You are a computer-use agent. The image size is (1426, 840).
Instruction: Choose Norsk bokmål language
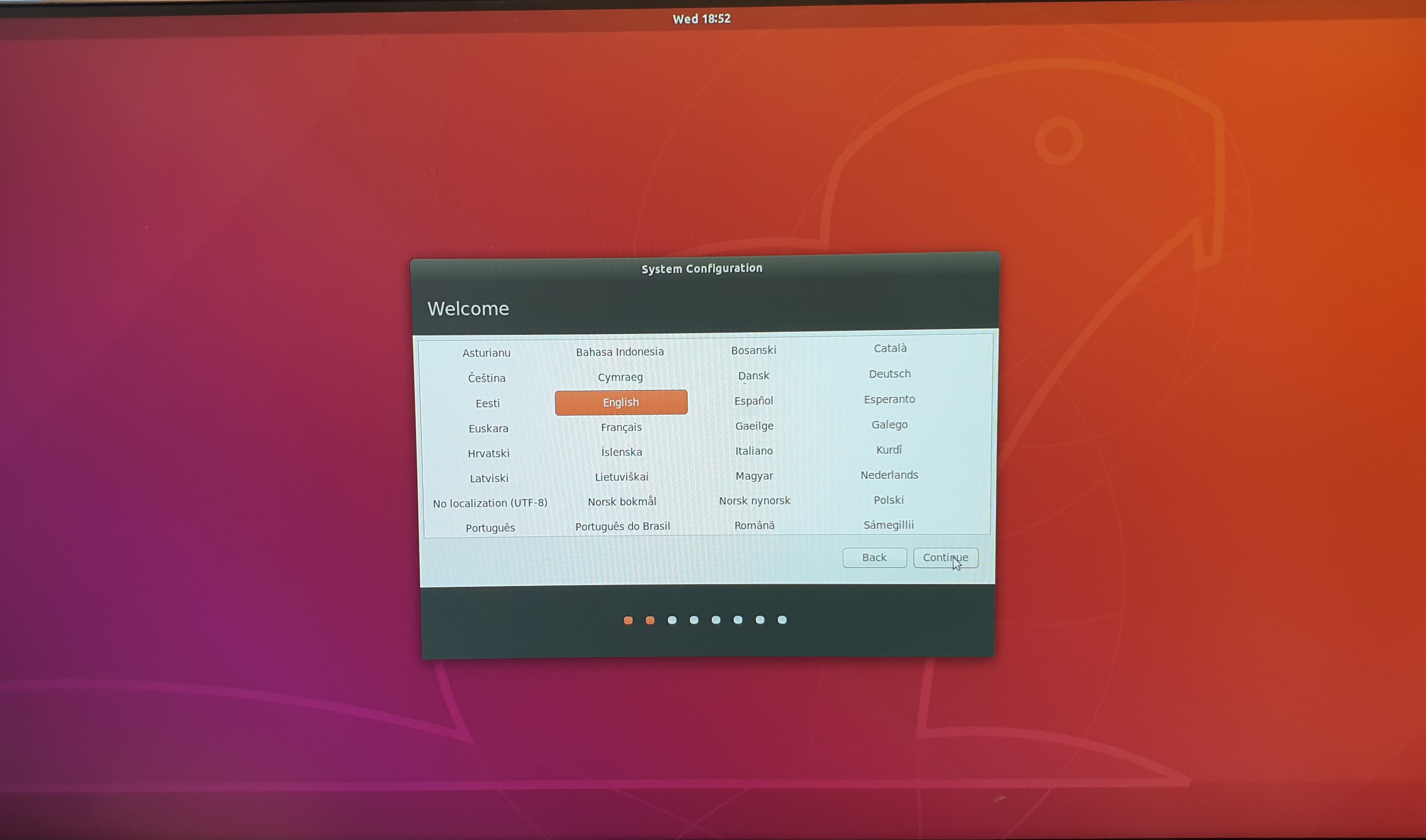622,501
